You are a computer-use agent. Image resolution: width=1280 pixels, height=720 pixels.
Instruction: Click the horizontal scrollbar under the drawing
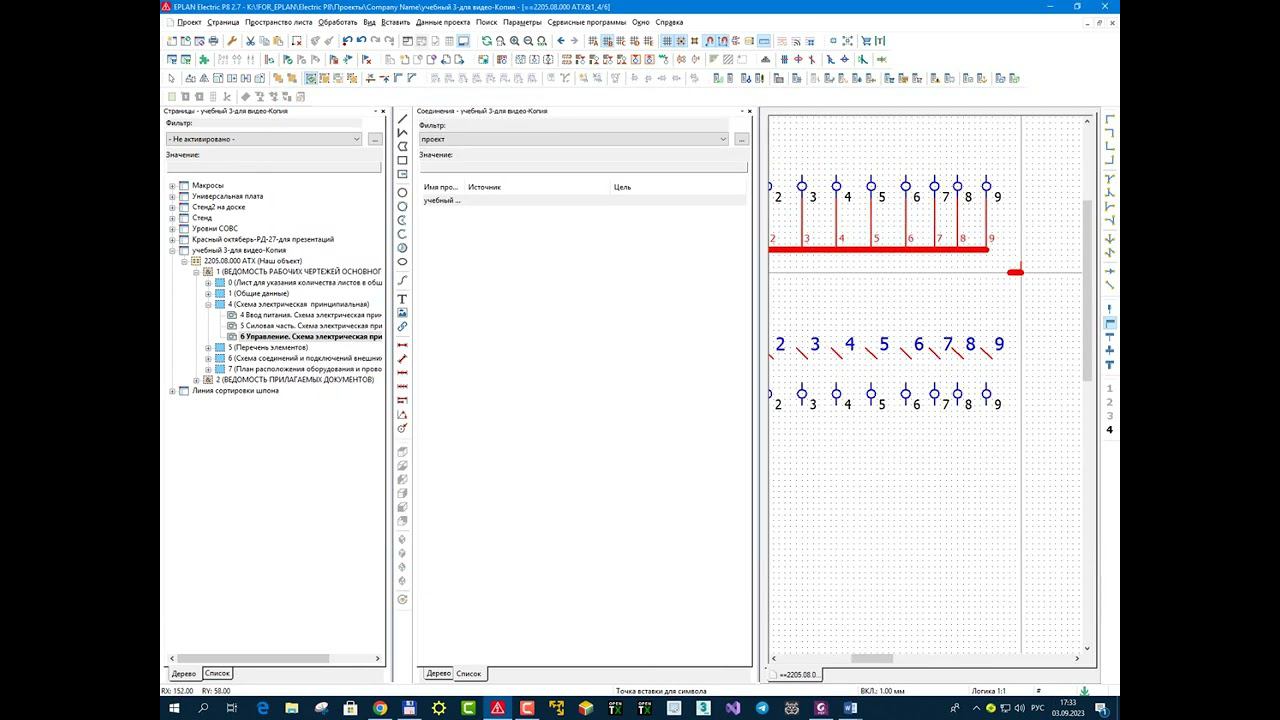click(870, 658)
